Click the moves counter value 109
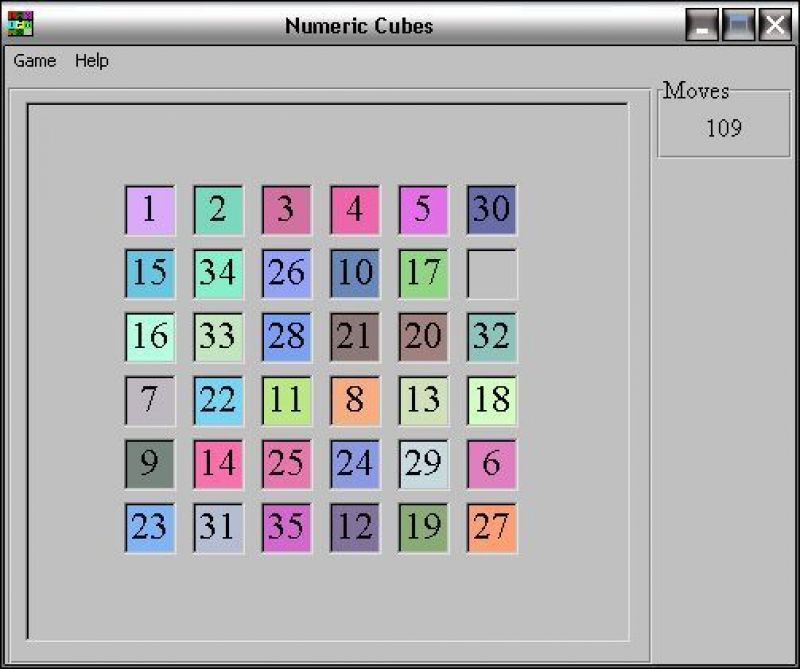 [x=723, y=128]
